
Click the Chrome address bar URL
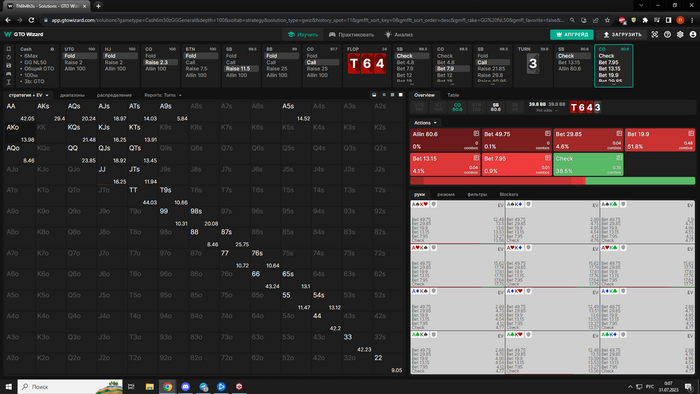[308, 20]
